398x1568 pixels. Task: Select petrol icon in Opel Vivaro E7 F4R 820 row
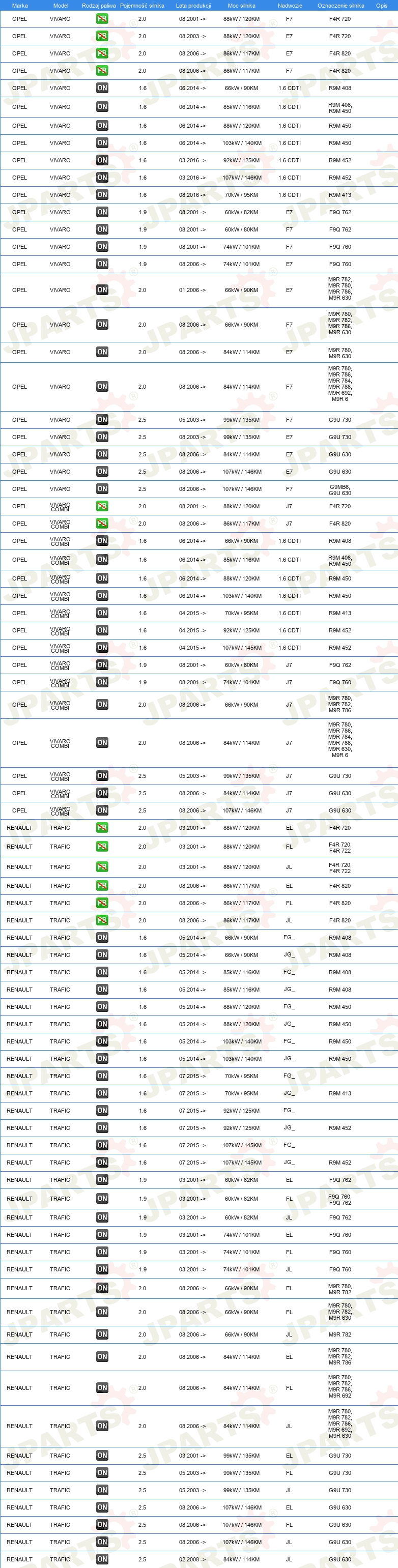pos(102,53)
